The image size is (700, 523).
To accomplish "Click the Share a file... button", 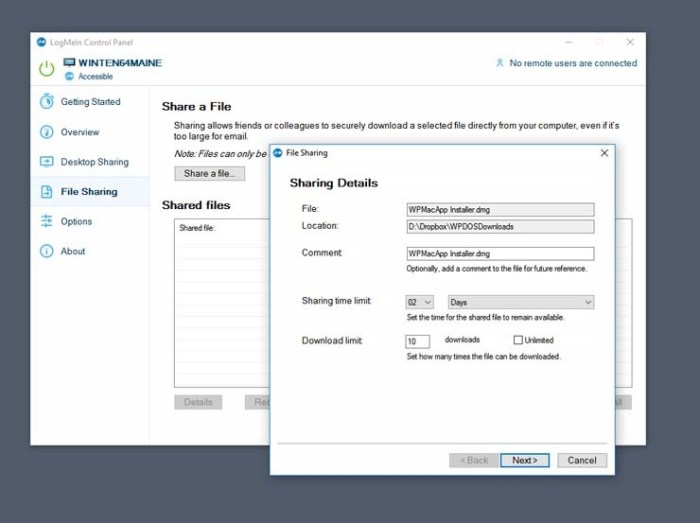I will coord(209,174).
